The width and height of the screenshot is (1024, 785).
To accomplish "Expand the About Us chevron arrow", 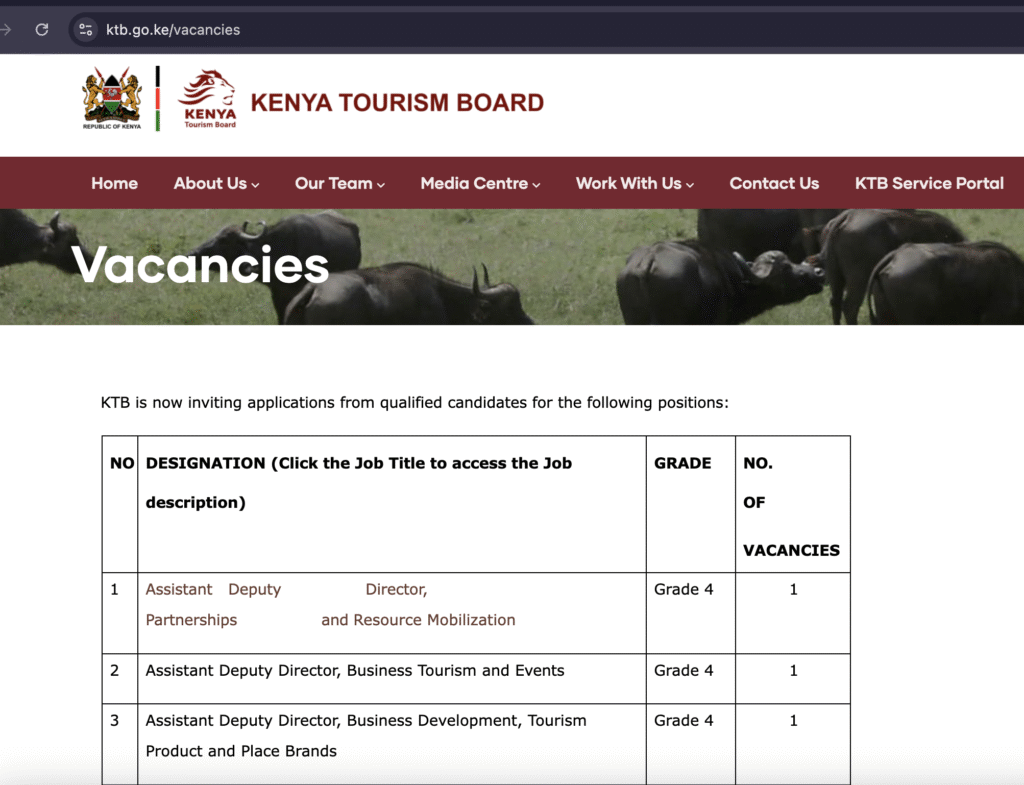I will coord(255,185).
